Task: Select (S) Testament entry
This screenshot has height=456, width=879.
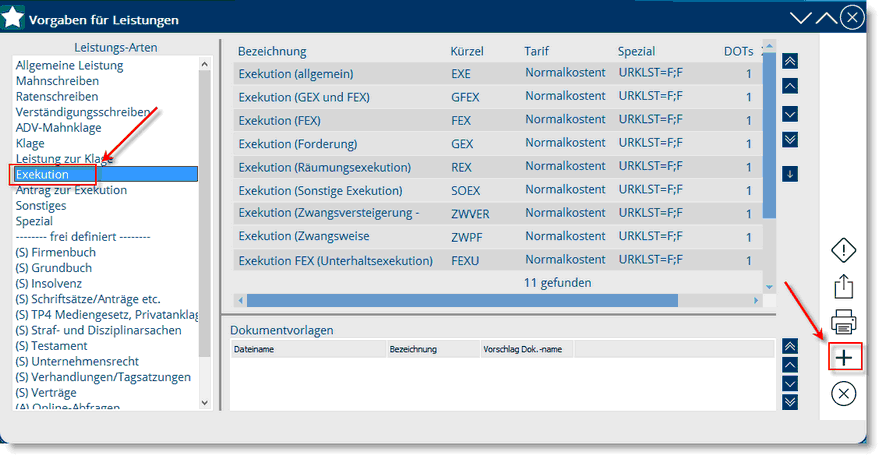Action: click(52, 346)
